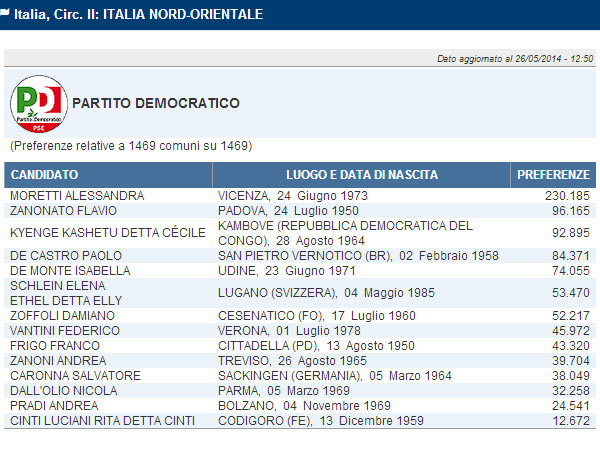Click the Partito Democratico logo
The width and height of the screenshot is (600, 450).
coord(36,103)
